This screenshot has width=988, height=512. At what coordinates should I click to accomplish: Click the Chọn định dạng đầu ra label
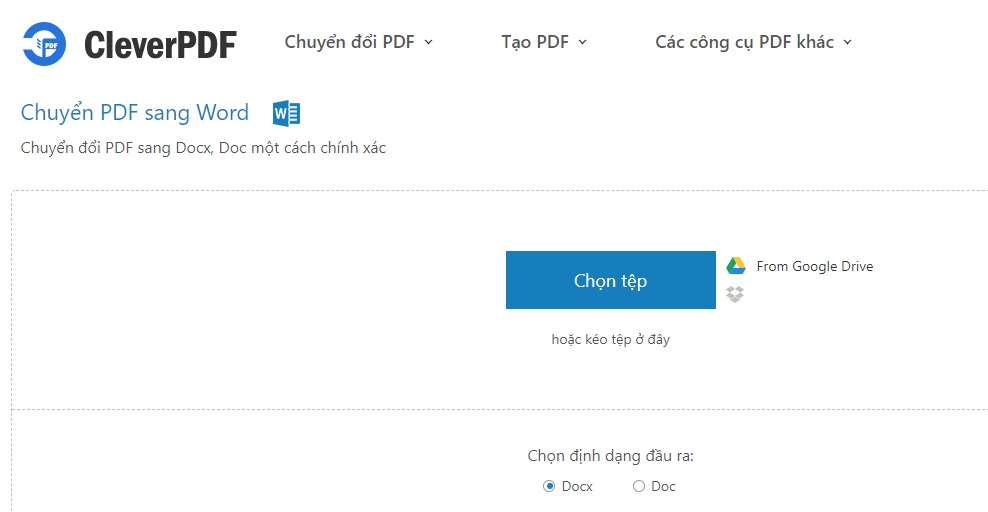pos(611,456)
